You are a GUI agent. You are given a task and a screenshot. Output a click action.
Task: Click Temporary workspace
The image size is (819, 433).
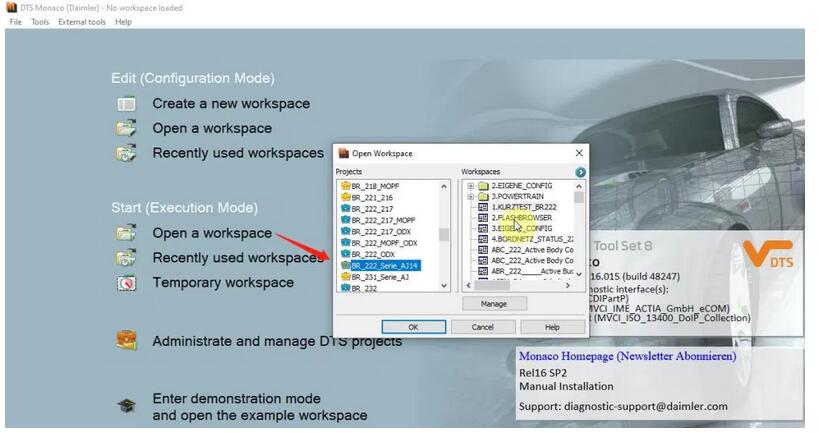pos(223,283)
